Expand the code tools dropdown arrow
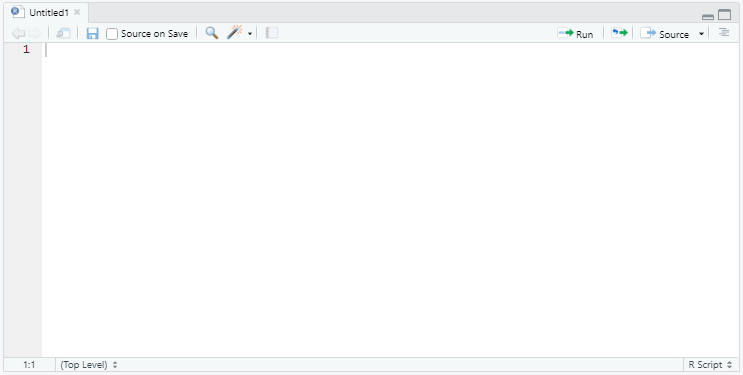Image resolution: width=743 pixels, height=375 pixels. [x=250, y=34]
